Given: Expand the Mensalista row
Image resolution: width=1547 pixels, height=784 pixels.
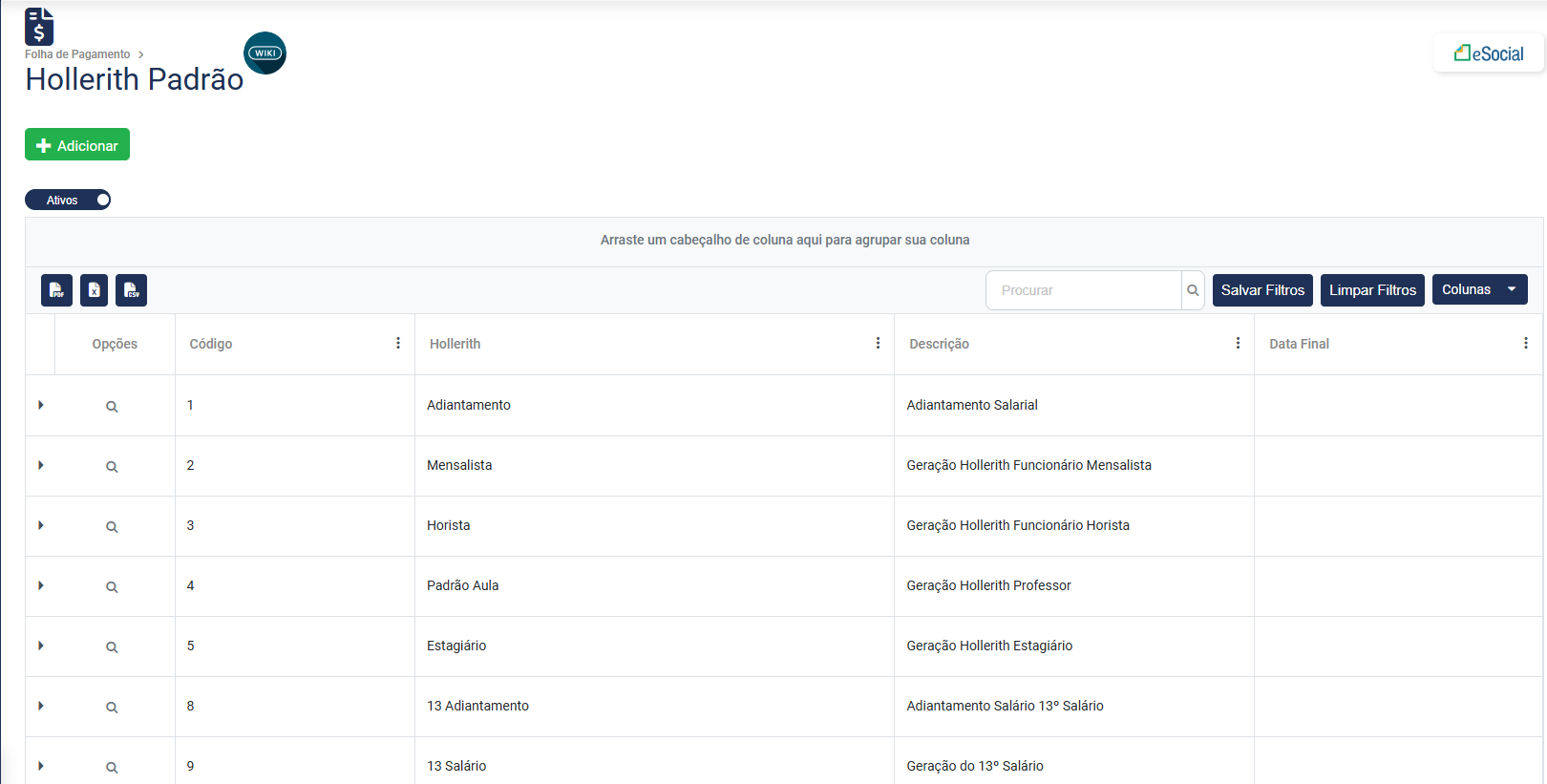Looking at the screenshot, I should (41, 465).
